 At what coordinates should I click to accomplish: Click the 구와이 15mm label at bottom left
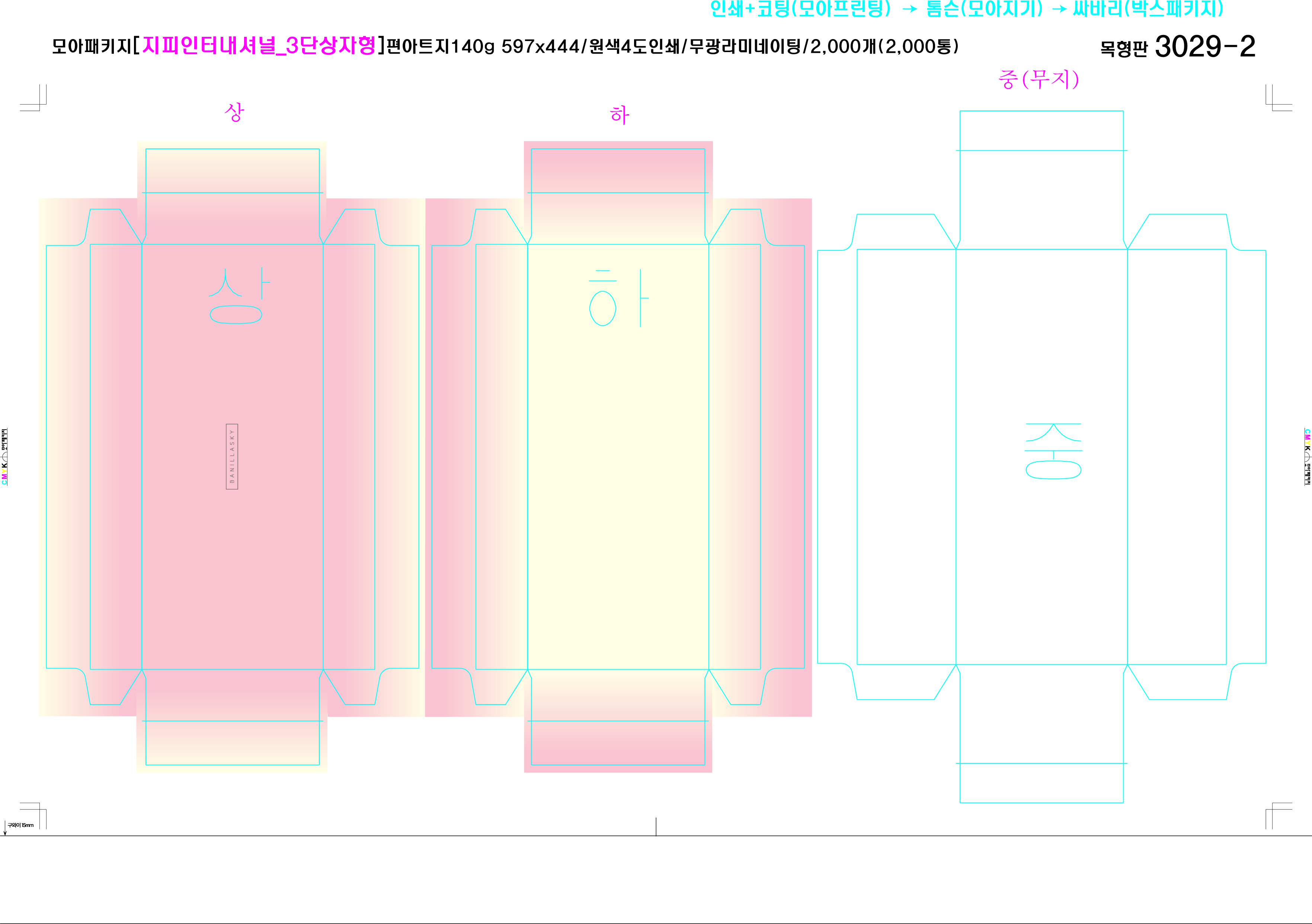point(20,825)
